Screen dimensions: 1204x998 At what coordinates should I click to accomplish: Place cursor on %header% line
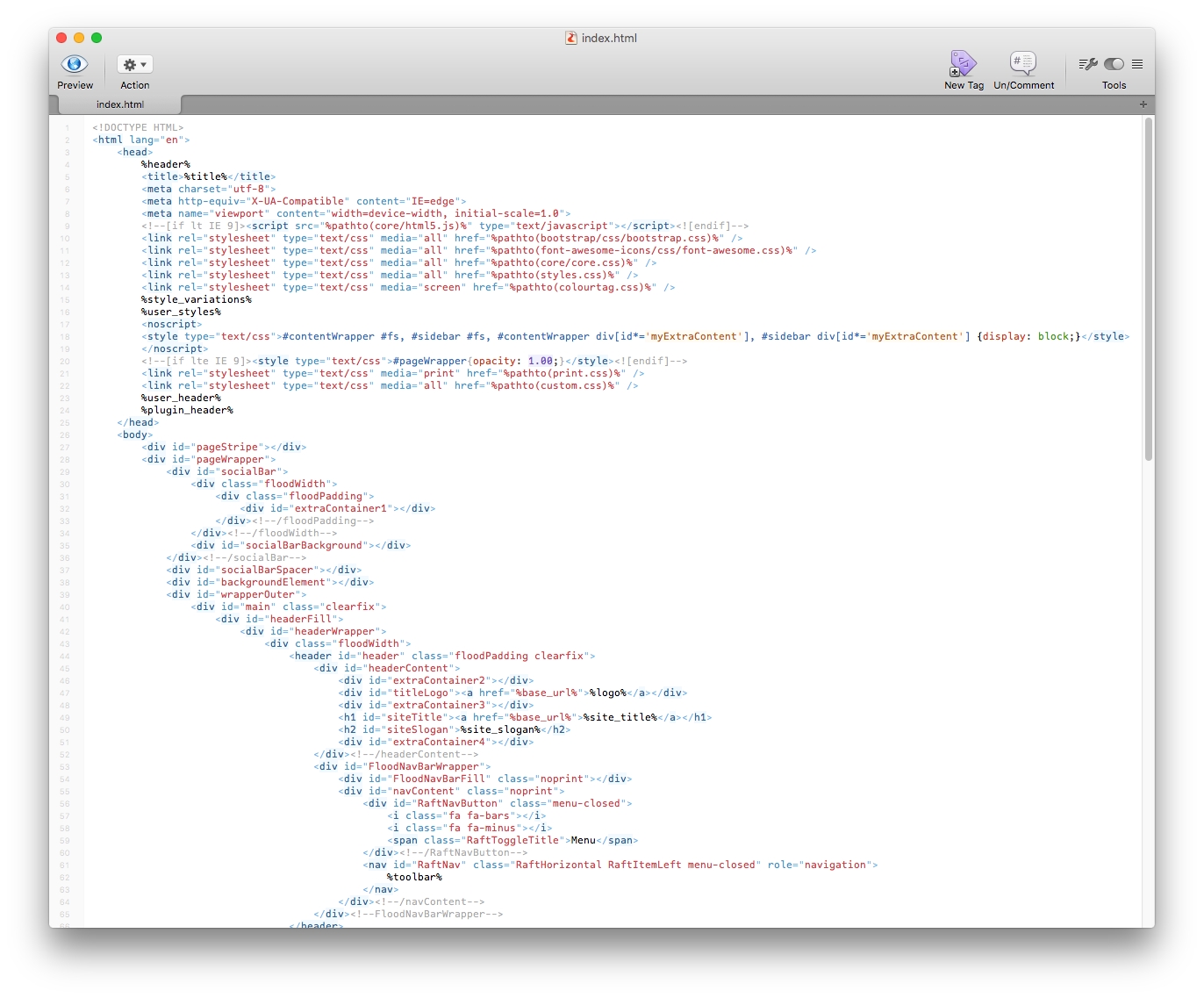tap(166, 164)
